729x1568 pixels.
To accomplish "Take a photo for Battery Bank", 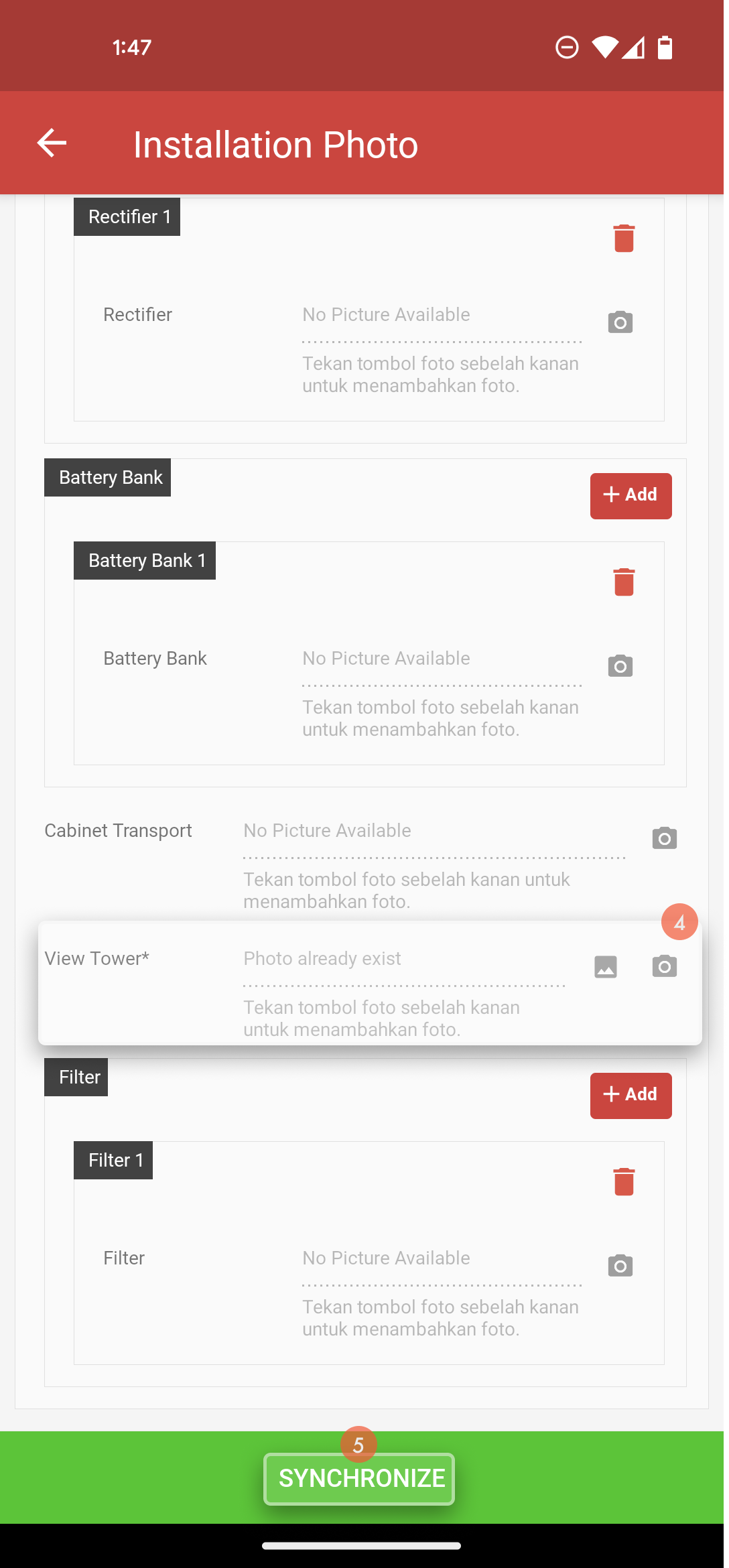I will 620,666.
